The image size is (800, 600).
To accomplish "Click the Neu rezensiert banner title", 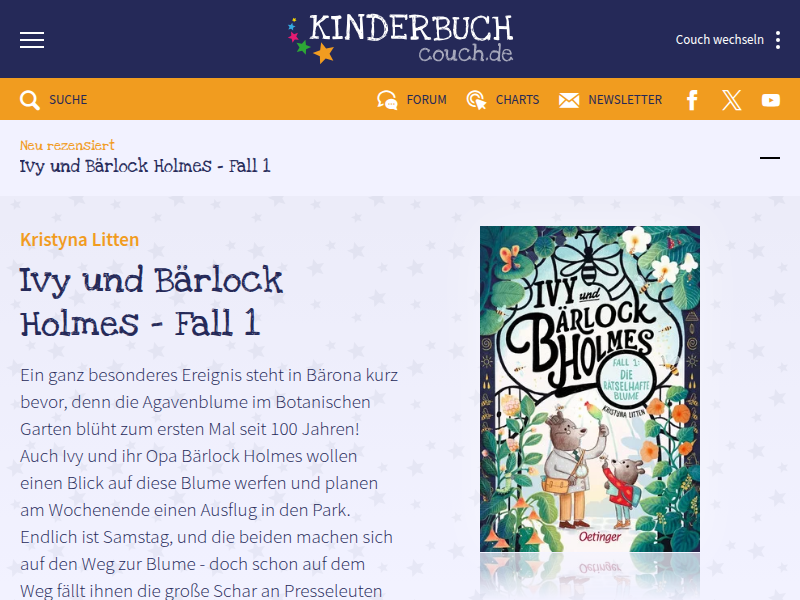I will coord(145,166).
